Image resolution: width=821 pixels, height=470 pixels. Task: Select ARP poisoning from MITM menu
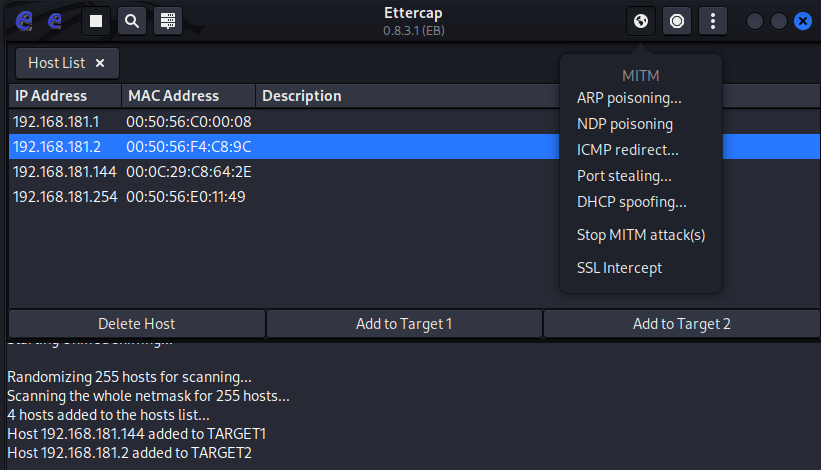coord(629,98)
